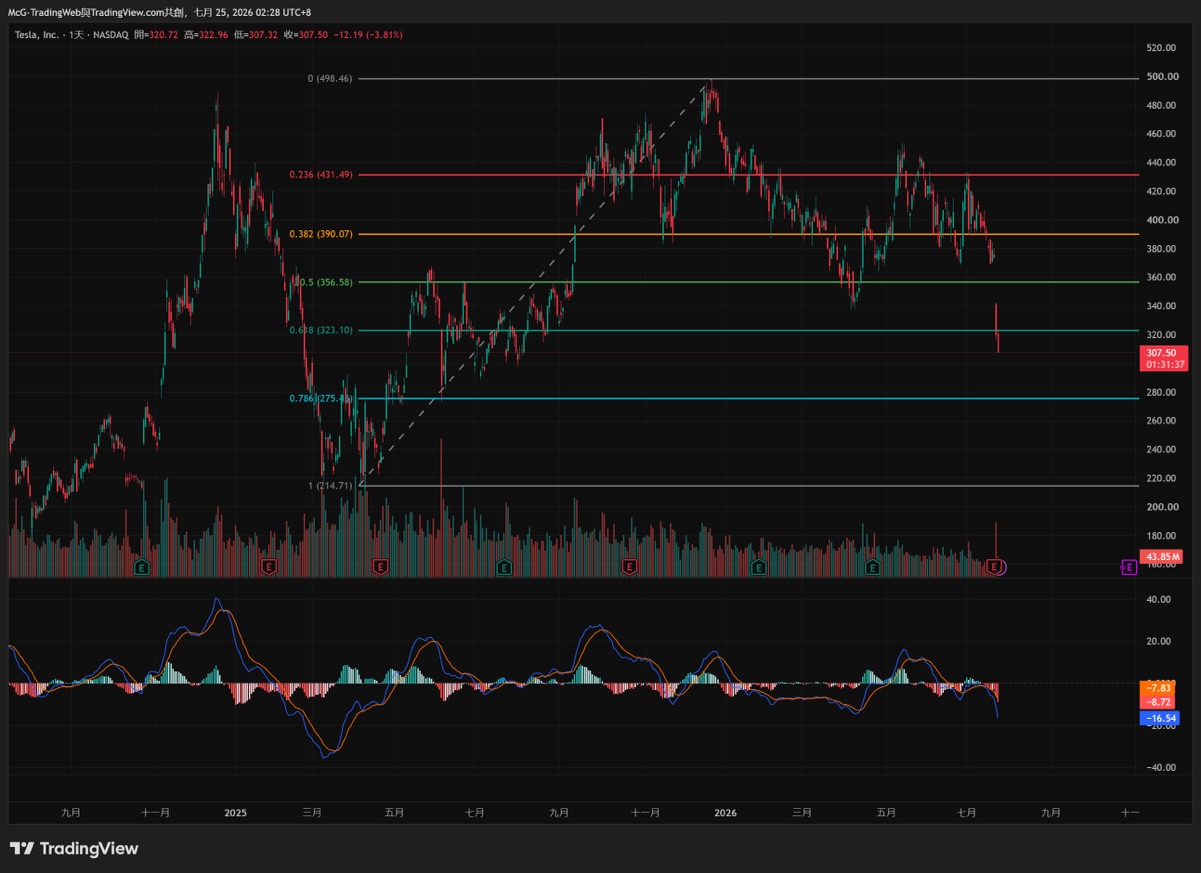
Task: Click the 360.00 price axis label
Action: [x=1160, y=278]
